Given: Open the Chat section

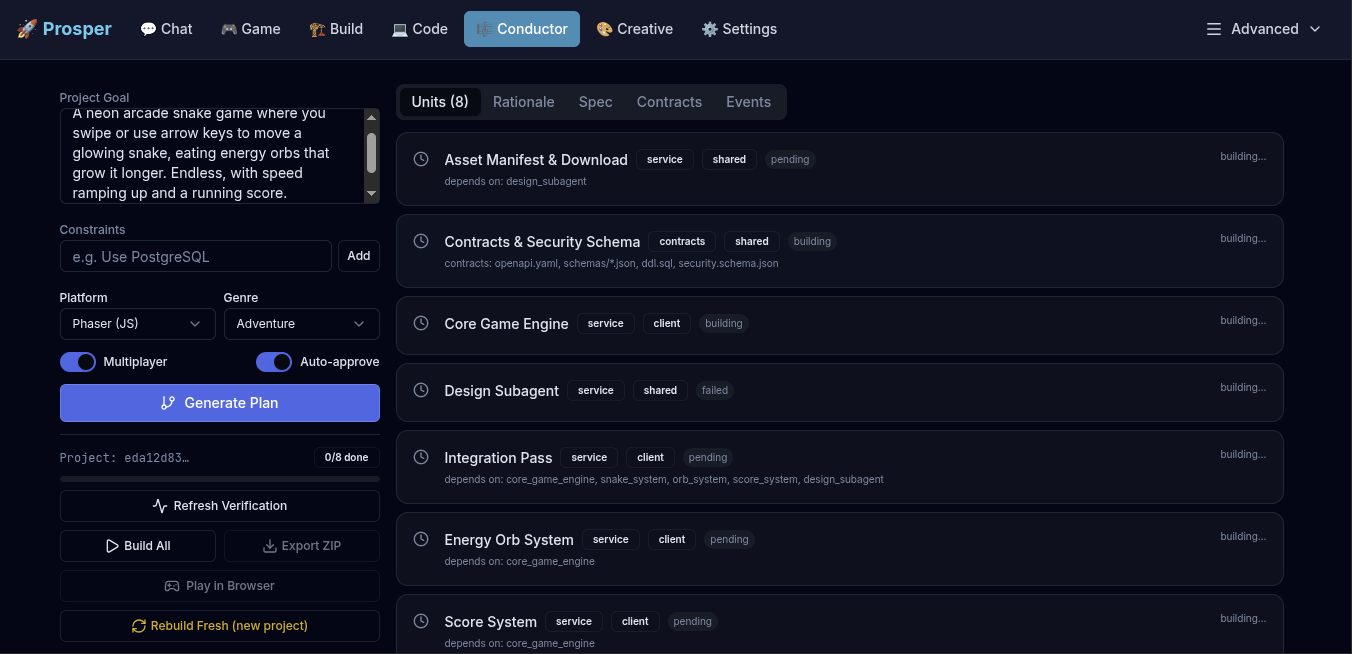Looking at the screenshot, I should tap(166, 29).
